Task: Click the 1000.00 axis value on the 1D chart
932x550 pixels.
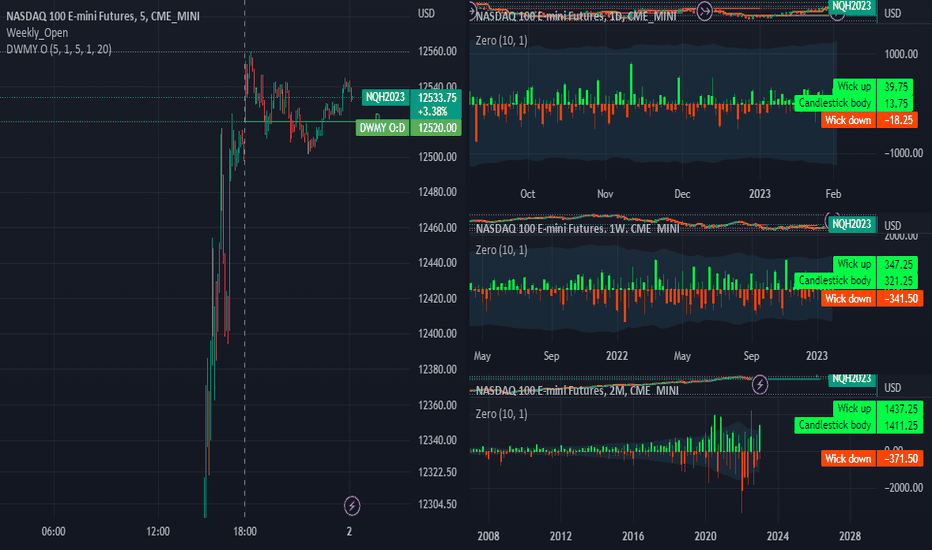Action: click(901, 54)
